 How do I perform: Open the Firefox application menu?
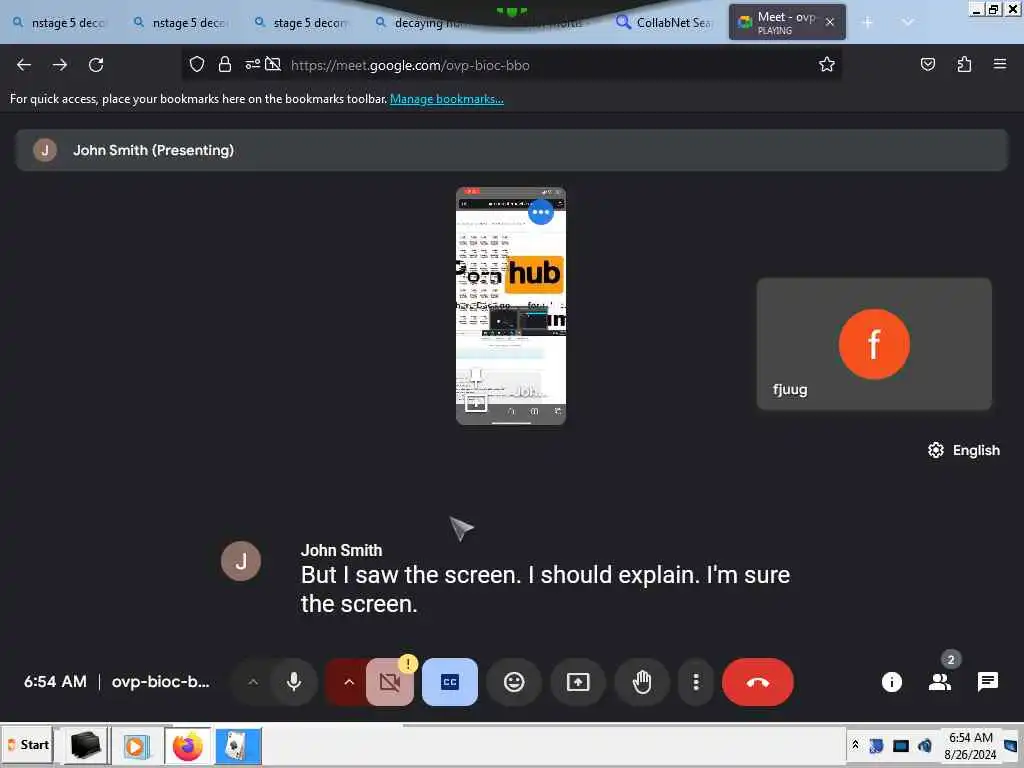[1000, 65]
